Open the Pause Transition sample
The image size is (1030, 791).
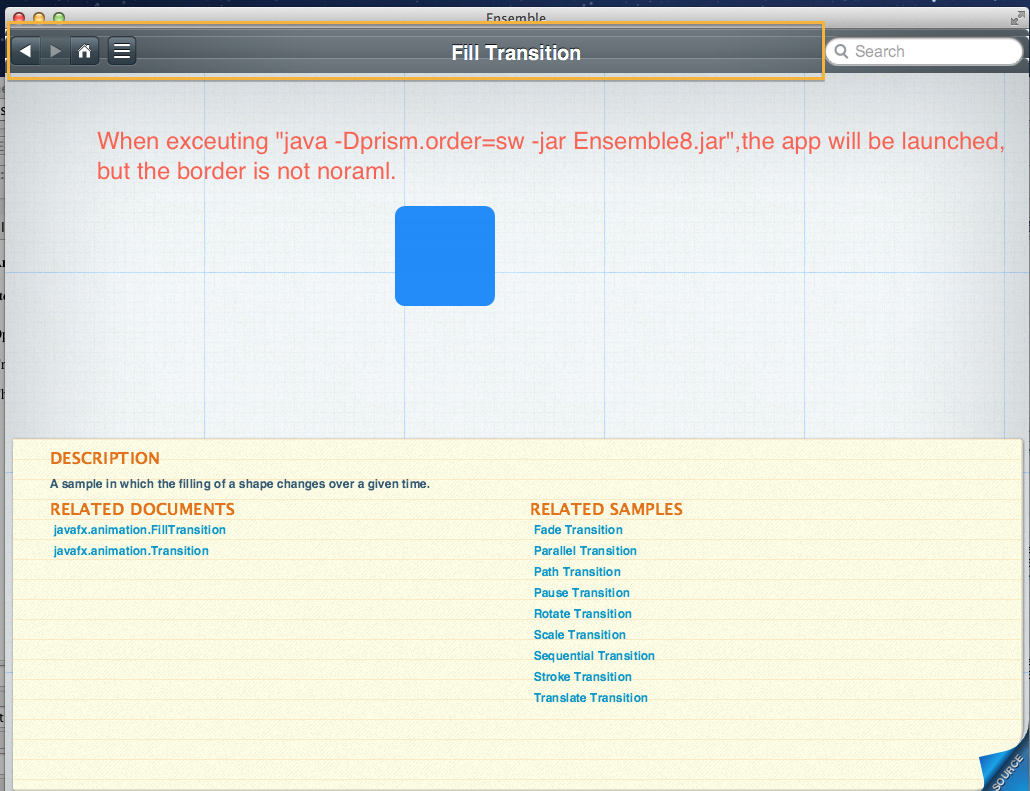pos(582,593)
